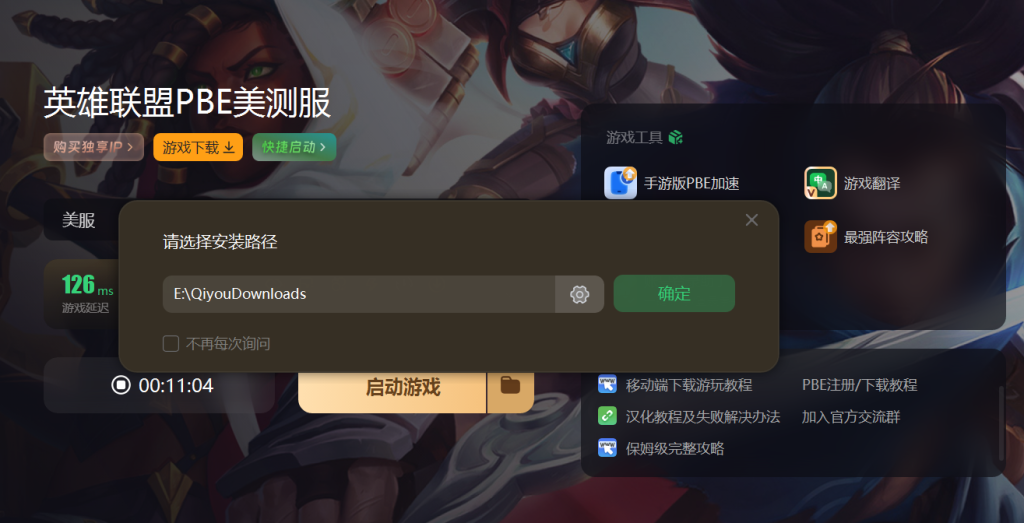Open the 加入官方交流群 link
Image resolution: width=1024 pixels, height=523 pixels.
(x=851, y=417)
